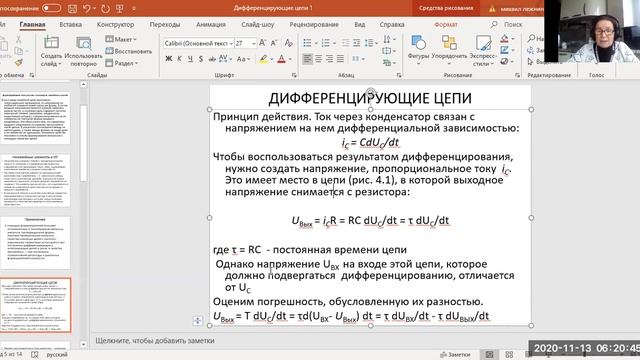Open the Undo history dropdown arrow

(x=95, y=8)
